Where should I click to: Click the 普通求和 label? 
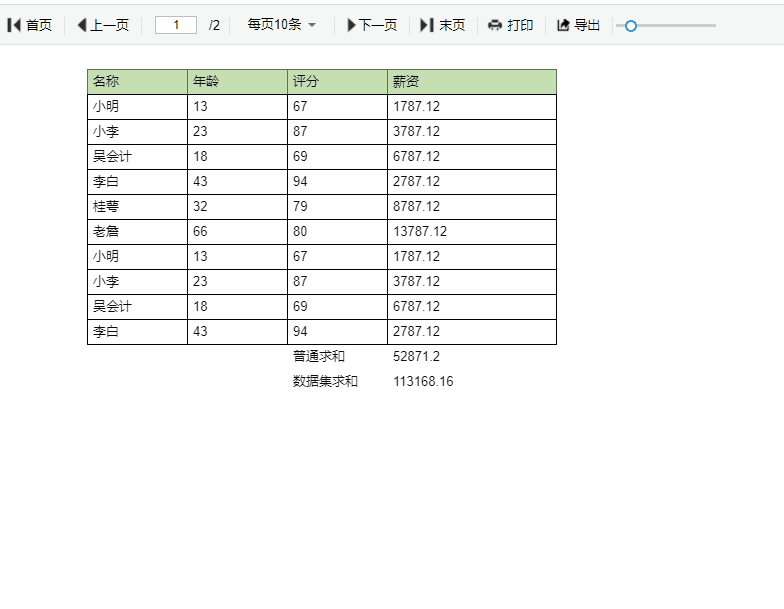[319, 356]
